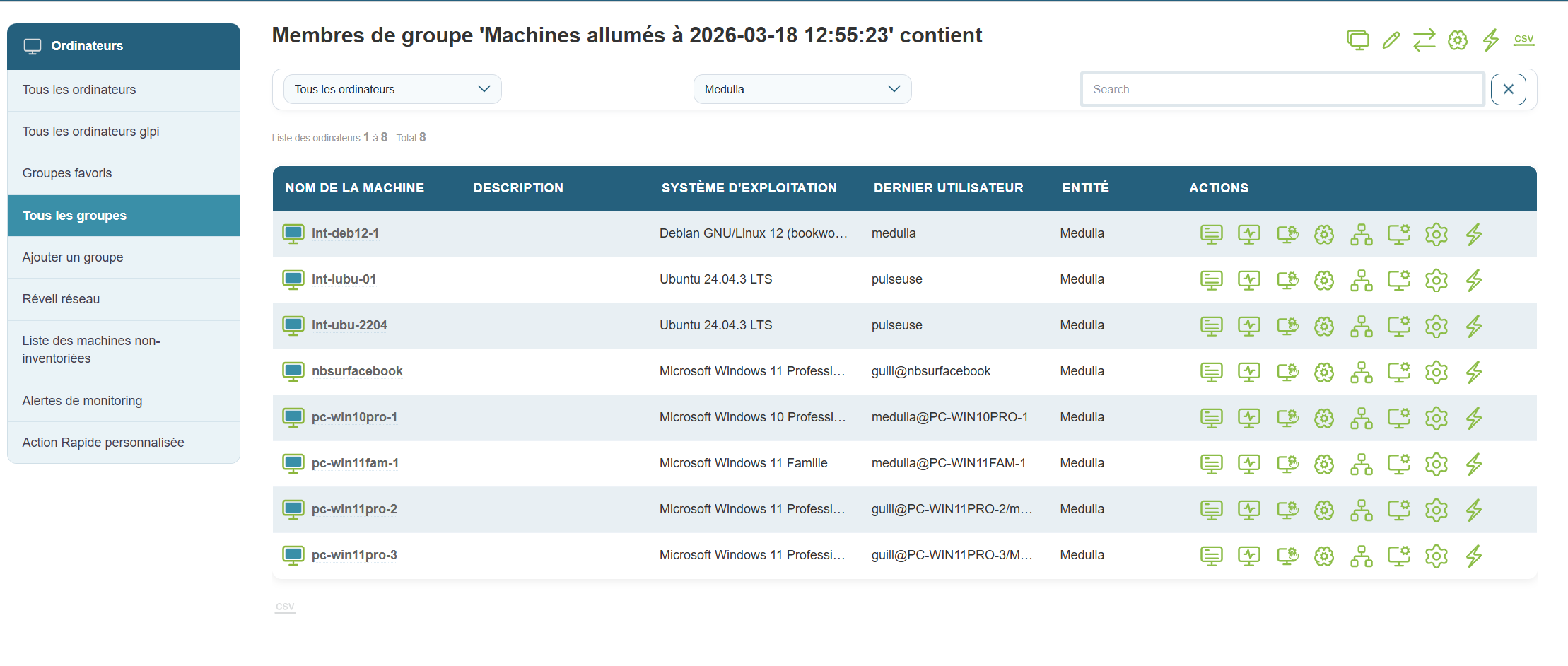Clear search with the X button
This screenshot has width=1568, height=666.
point(1508,89)
